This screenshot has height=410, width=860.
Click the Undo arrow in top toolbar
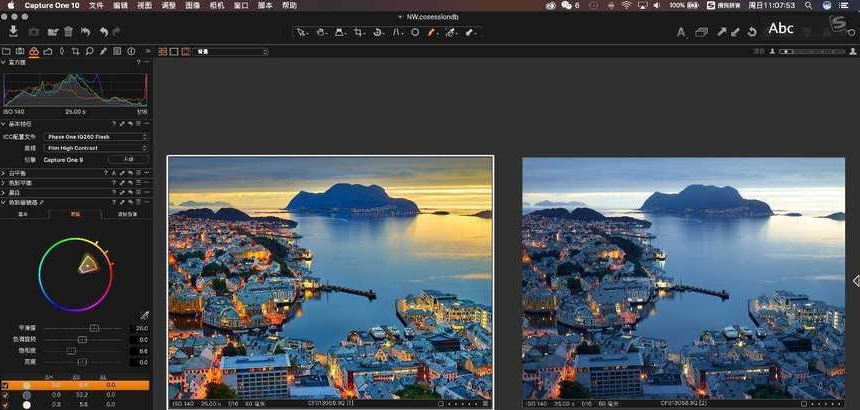pyautogui.click(x=104, y=32)
